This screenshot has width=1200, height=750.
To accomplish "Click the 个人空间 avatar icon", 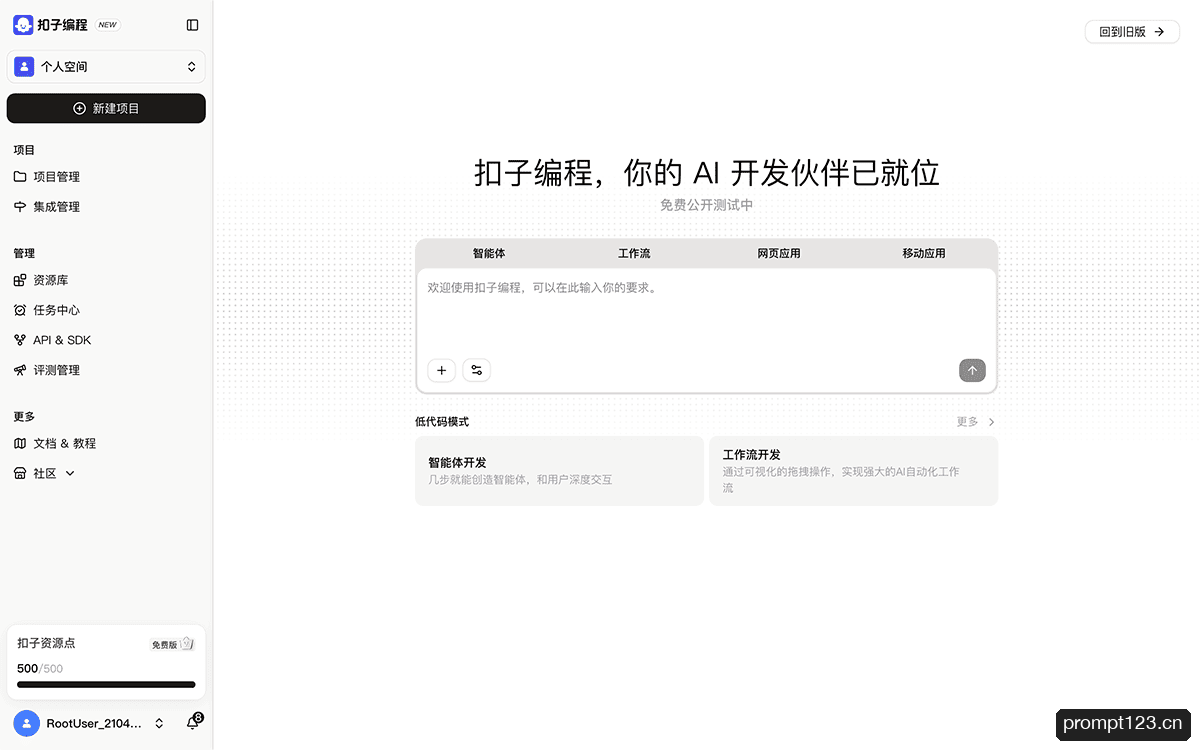I will click(x=24, y=67).
